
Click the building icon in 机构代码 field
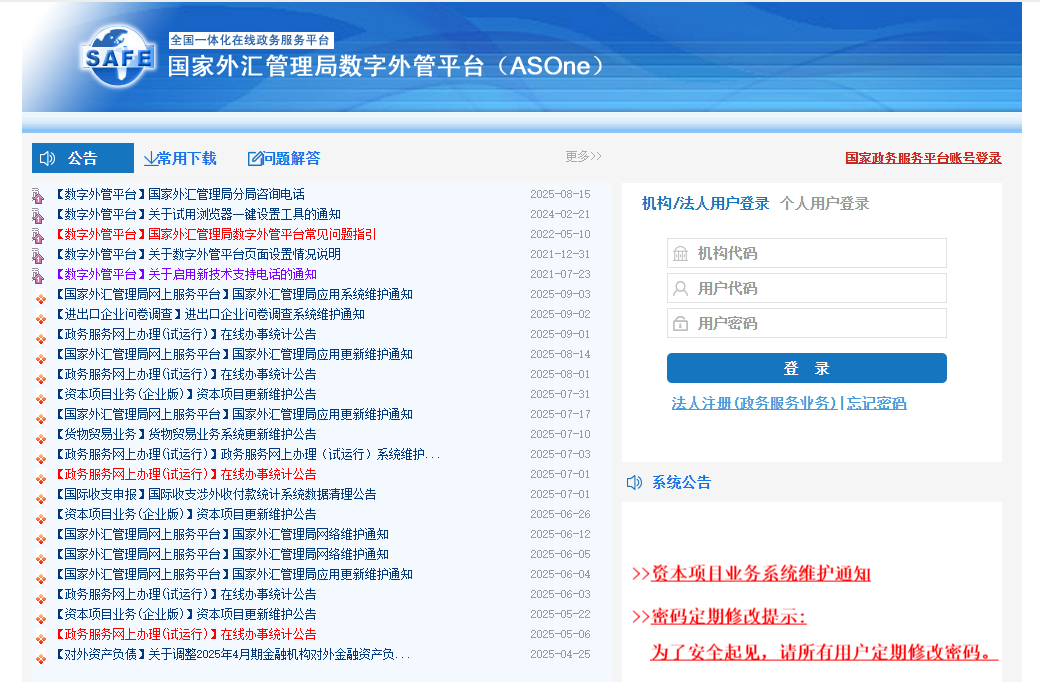681,253
